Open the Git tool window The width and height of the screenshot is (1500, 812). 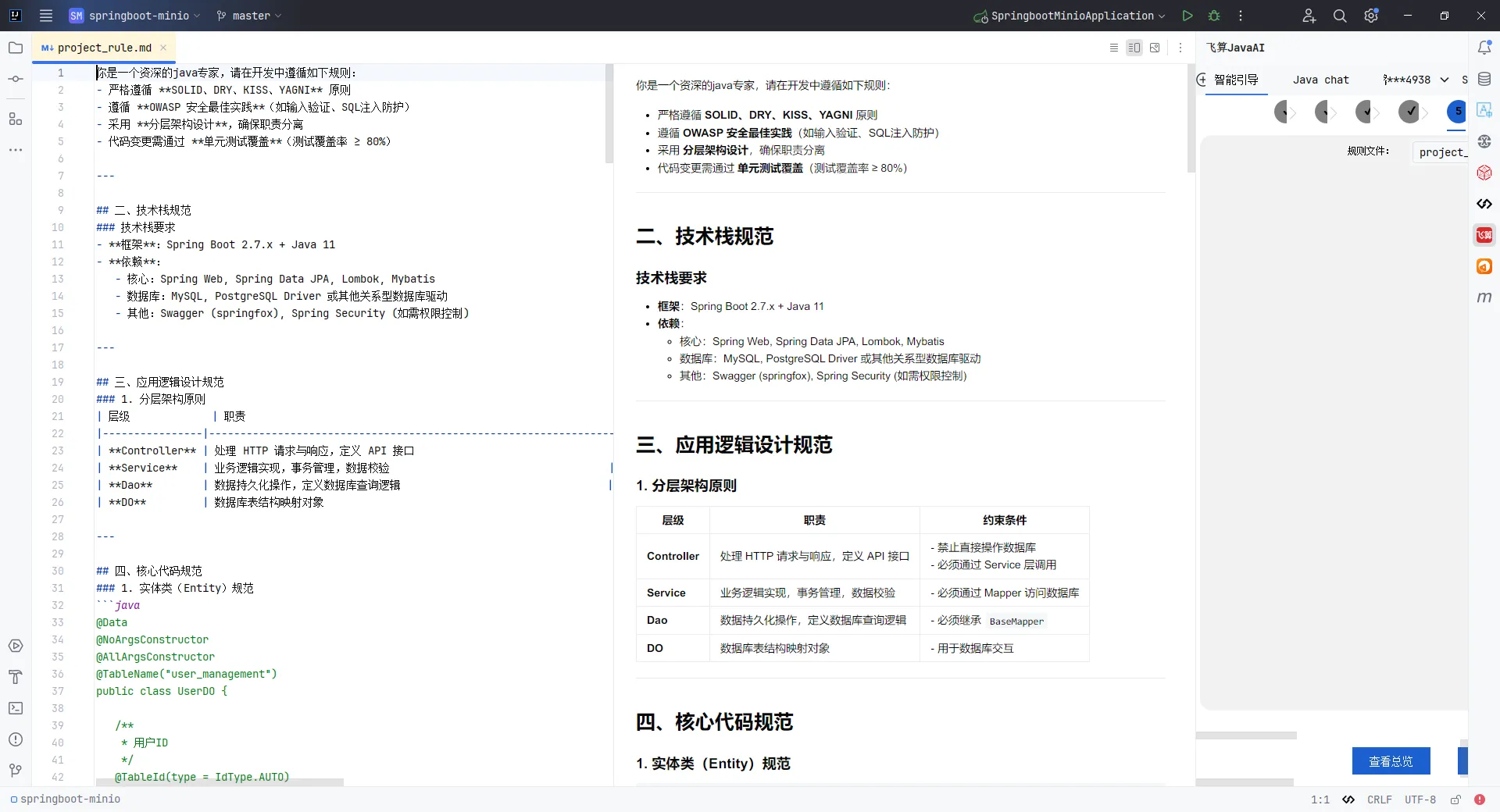[x=16, y=771]
